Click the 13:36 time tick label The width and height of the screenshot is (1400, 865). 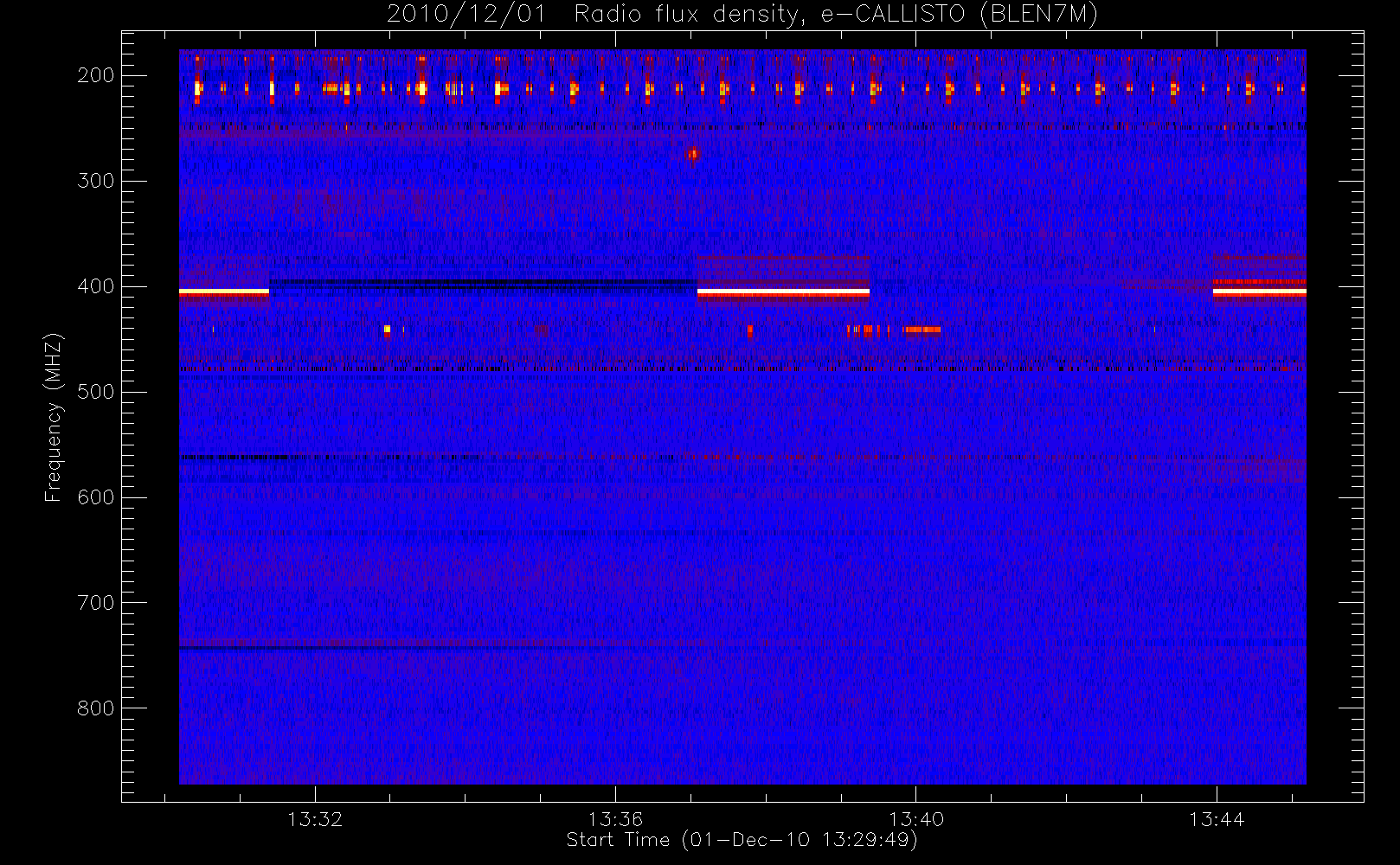tap(615, 819)
